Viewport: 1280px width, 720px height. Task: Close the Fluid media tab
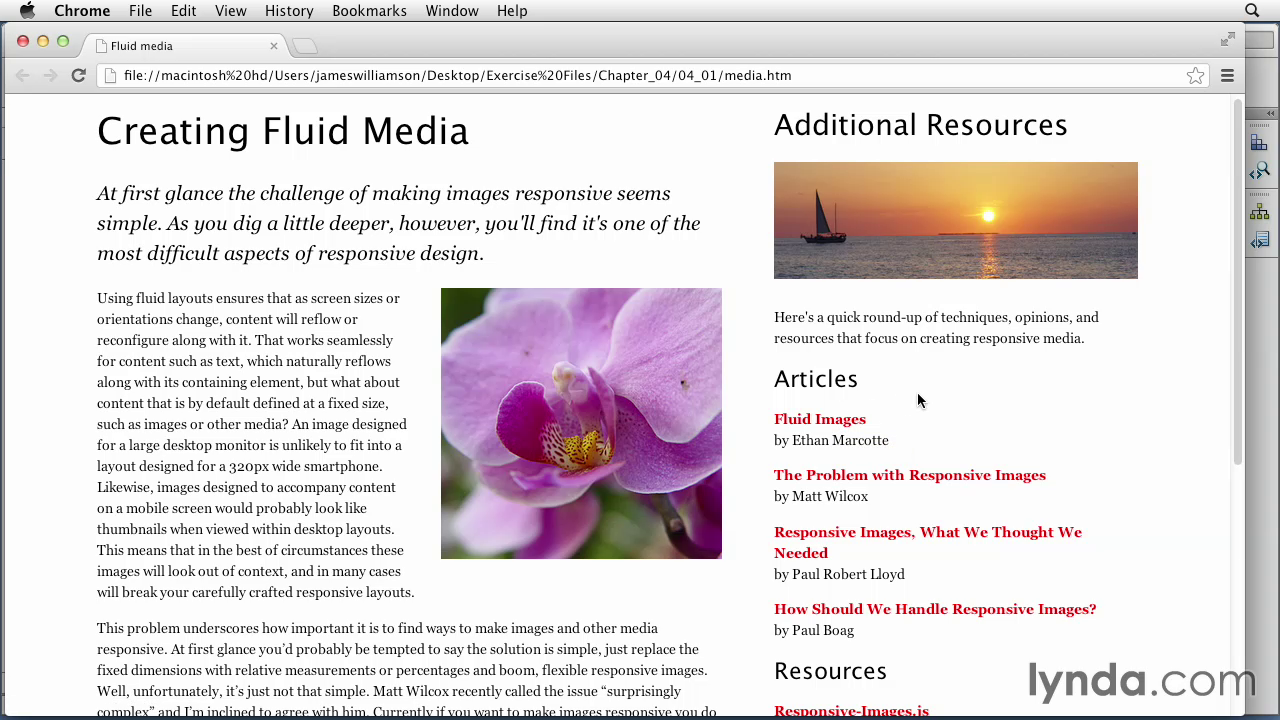[x=273, y=46]
